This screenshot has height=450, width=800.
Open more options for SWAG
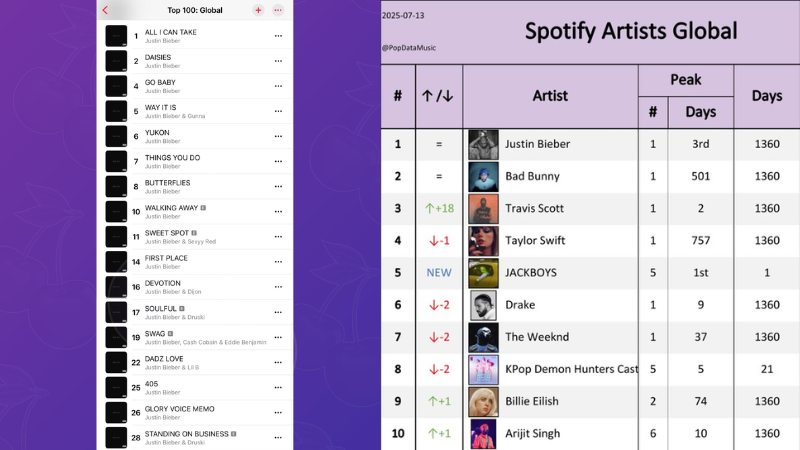(278, 337)
